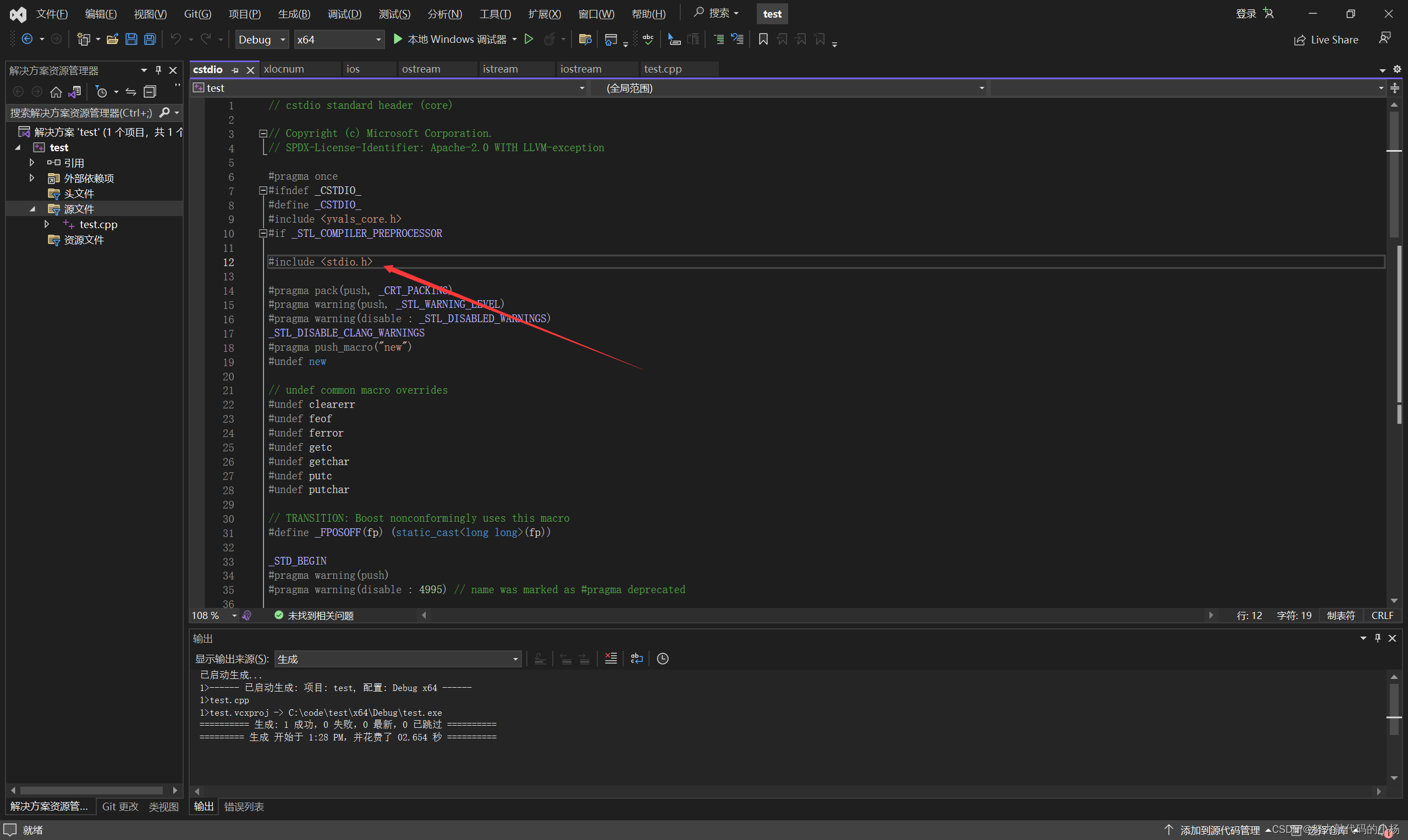This screenshot has height=840, width=1408.
Task: Pin the cstdio tab
Action: [x=235, y=70]
